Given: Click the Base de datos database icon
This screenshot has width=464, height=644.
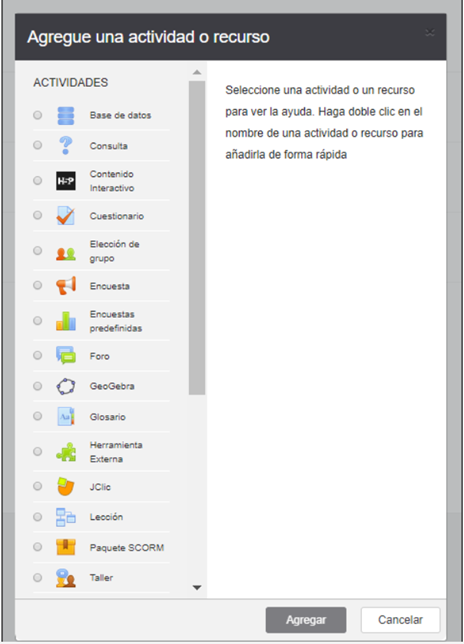Looking at the screenshot, I should pos(66,115).
